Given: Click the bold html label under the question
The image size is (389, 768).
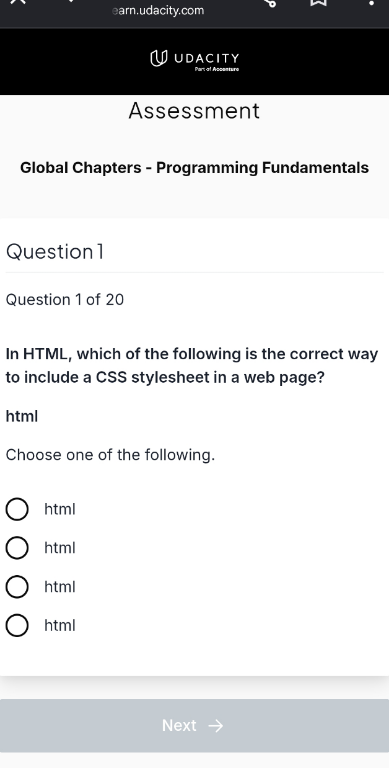Looking at the screenshot, I should pos(22,416).
